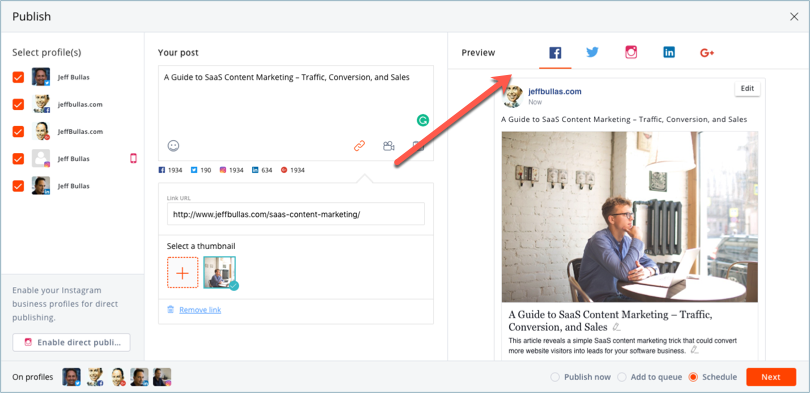Screen dimensions: 810x393
Task: Click the jeffbullas.com page name in the preview
Action: coord(555,91)
